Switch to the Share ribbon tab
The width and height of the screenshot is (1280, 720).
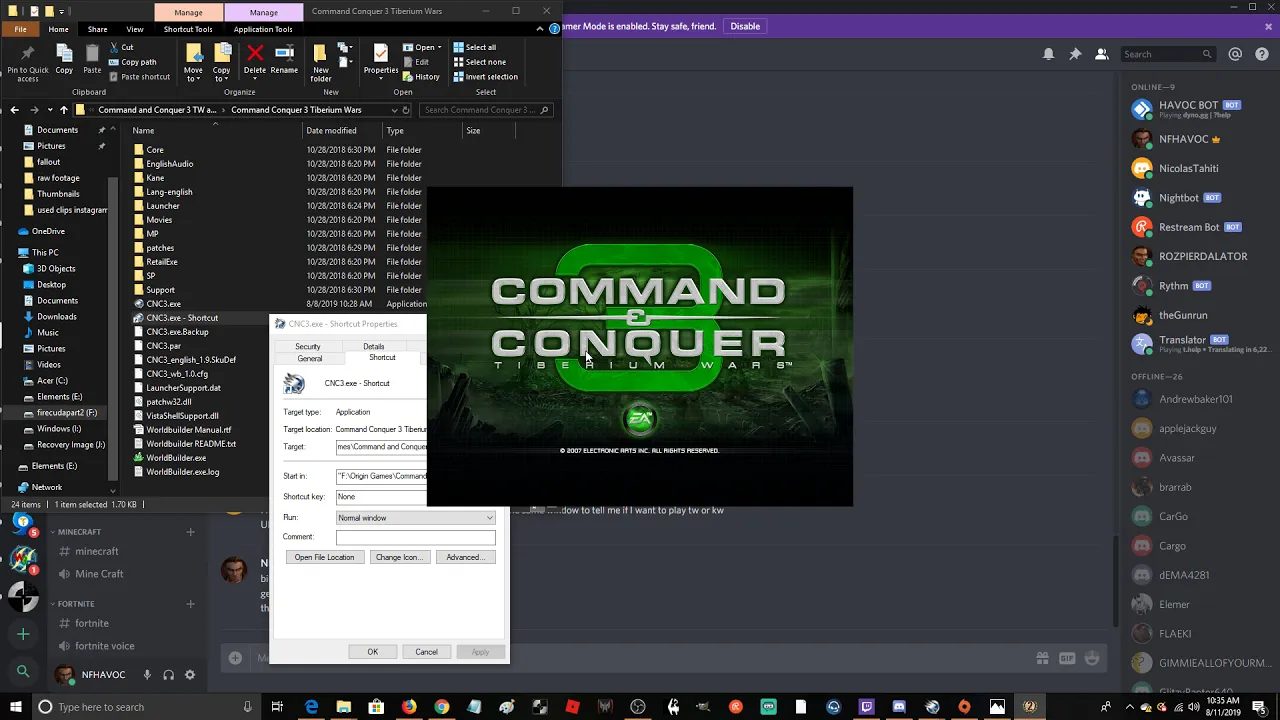97,29
